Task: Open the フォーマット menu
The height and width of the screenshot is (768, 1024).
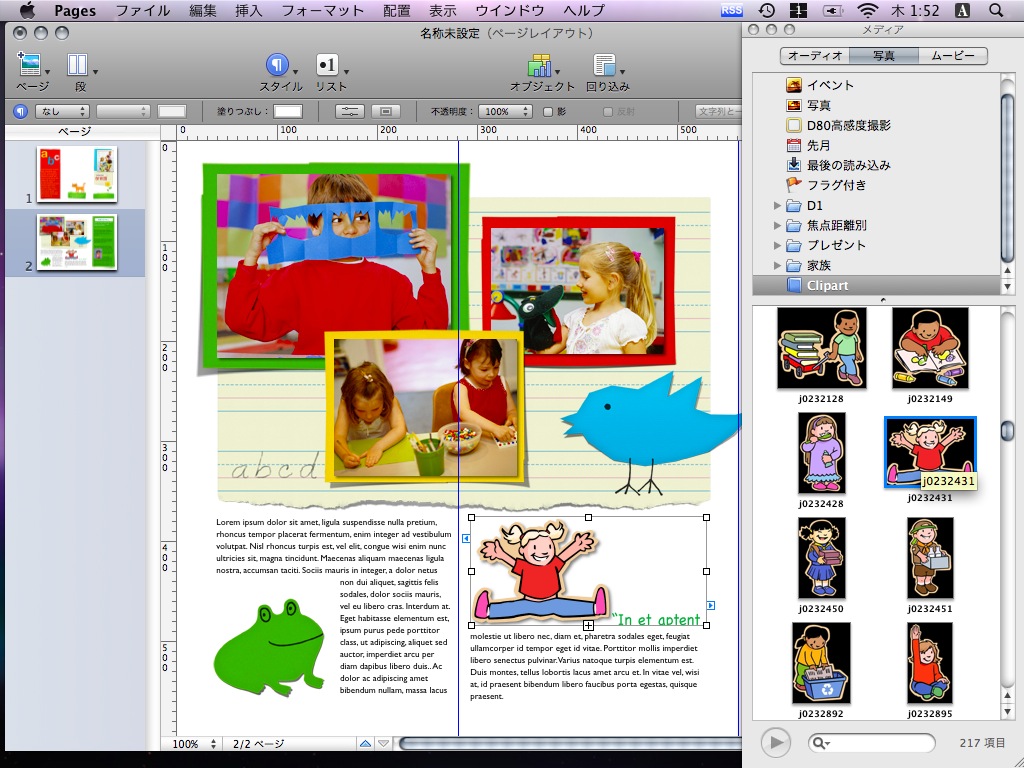Action: [x=322, y=10]
